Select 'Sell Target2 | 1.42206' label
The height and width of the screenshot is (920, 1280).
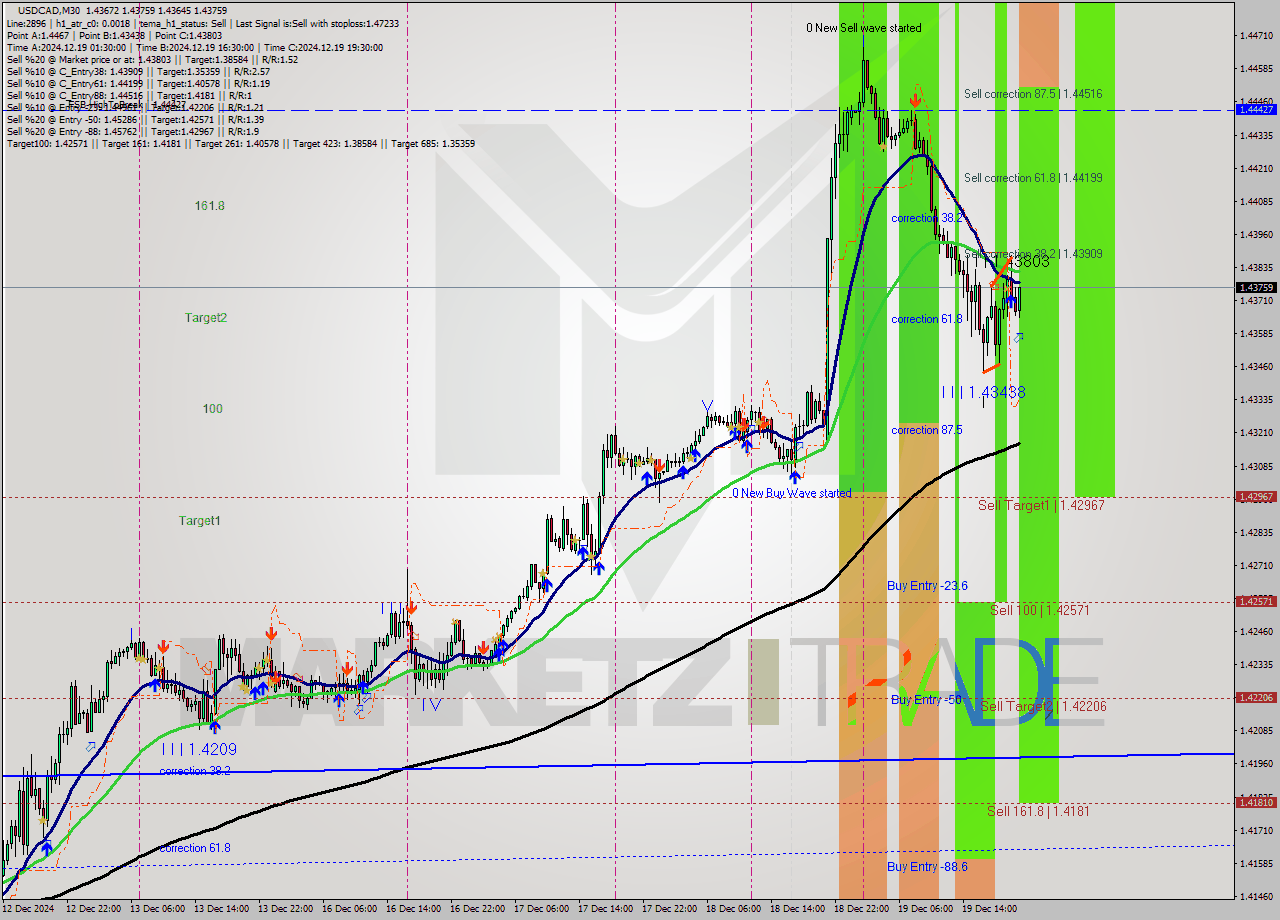coord(1043,707)
